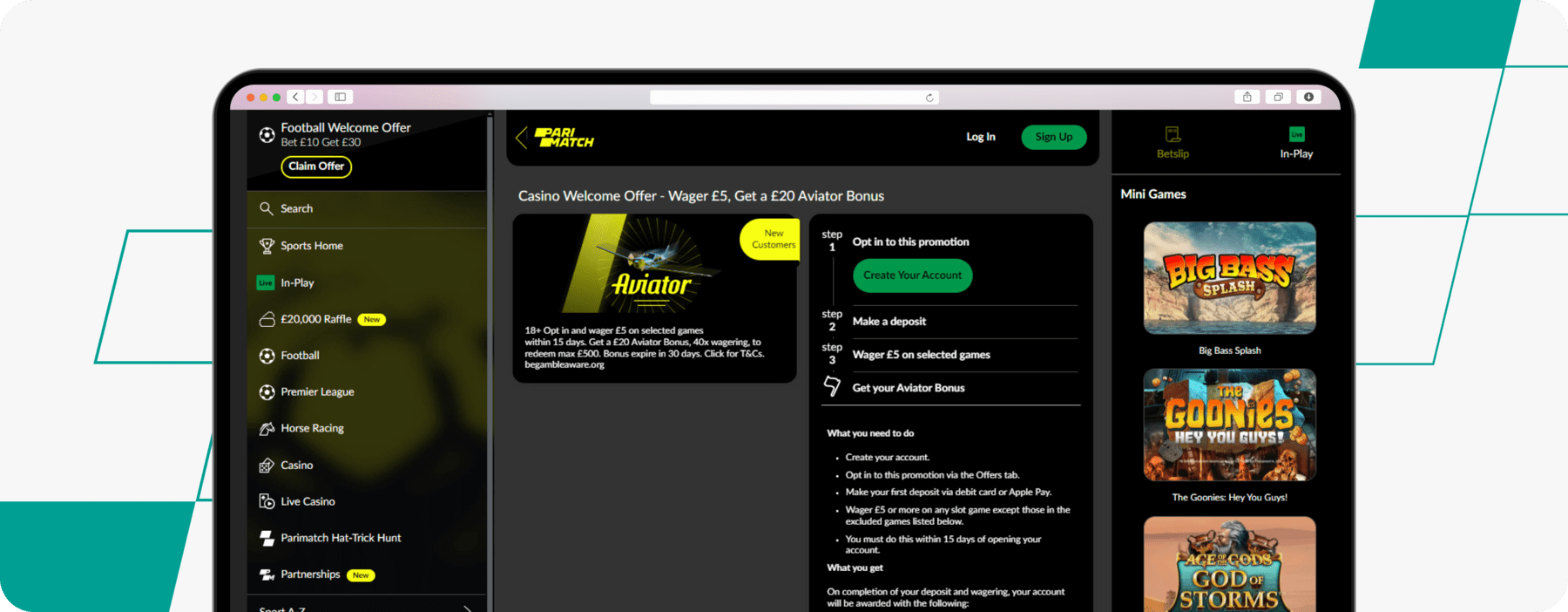The image size is (1568, 612).
Task: Click the Horse Racing horse icon
Action: (x=267, y=428)
